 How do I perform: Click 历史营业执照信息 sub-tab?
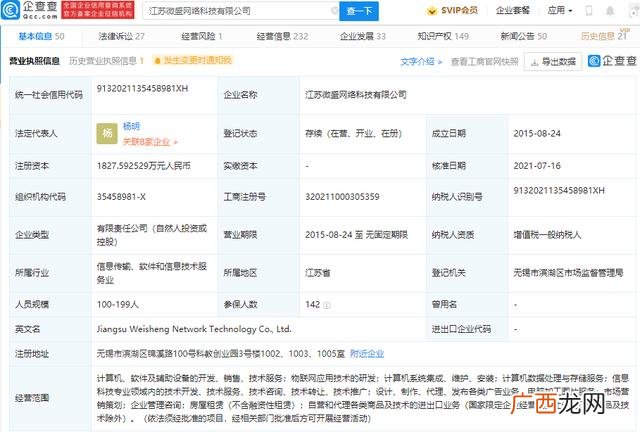click(x=107, y=61)
